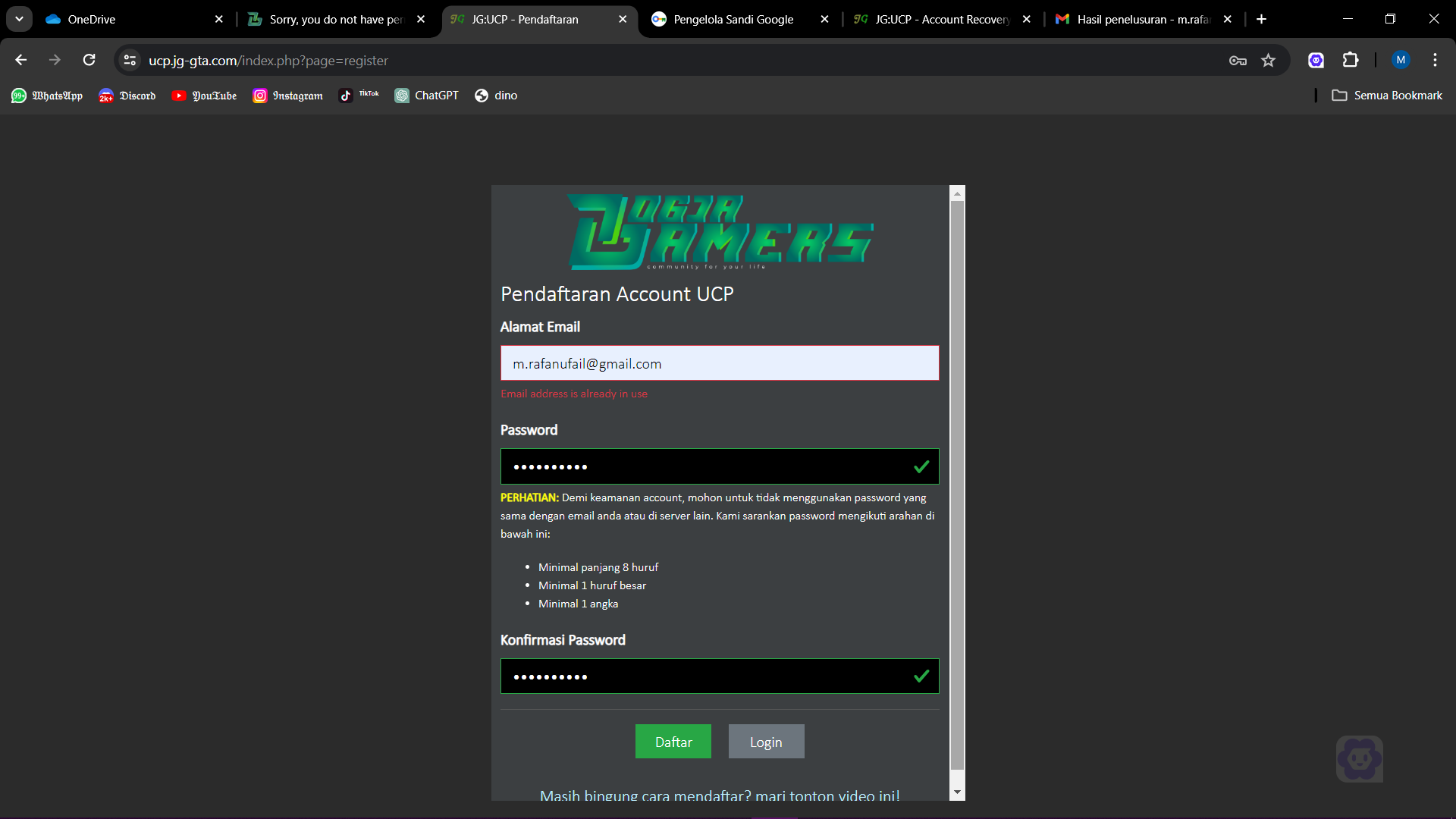Open the floating assistant icon at bottom right
Screen dimensions: 1456x819
click(x=1360, y=758)
